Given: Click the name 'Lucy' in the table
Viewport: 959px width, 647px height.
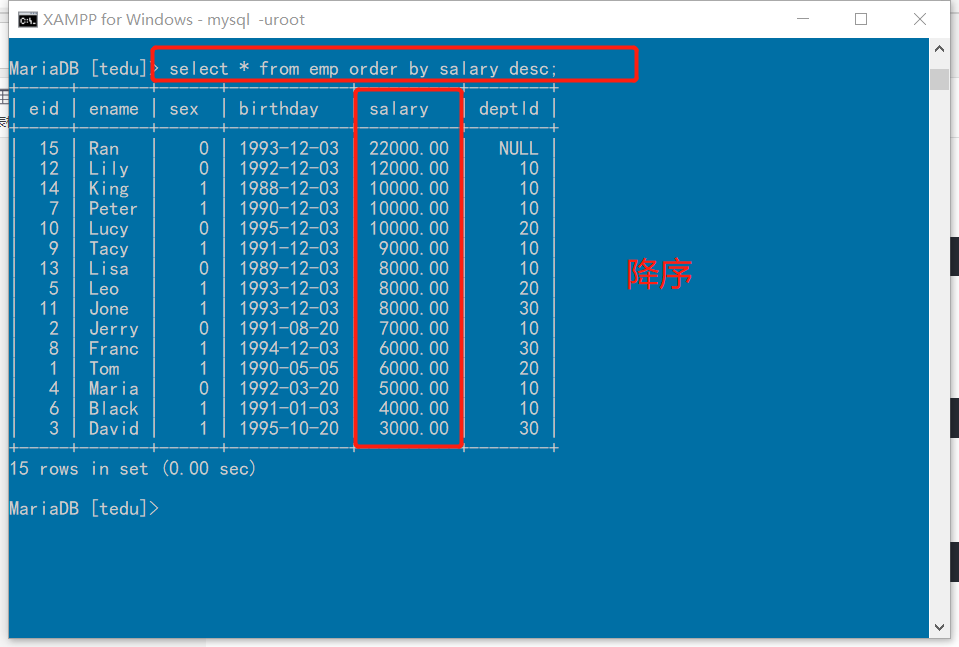Looking at the screenshot, I should (109, 229).
